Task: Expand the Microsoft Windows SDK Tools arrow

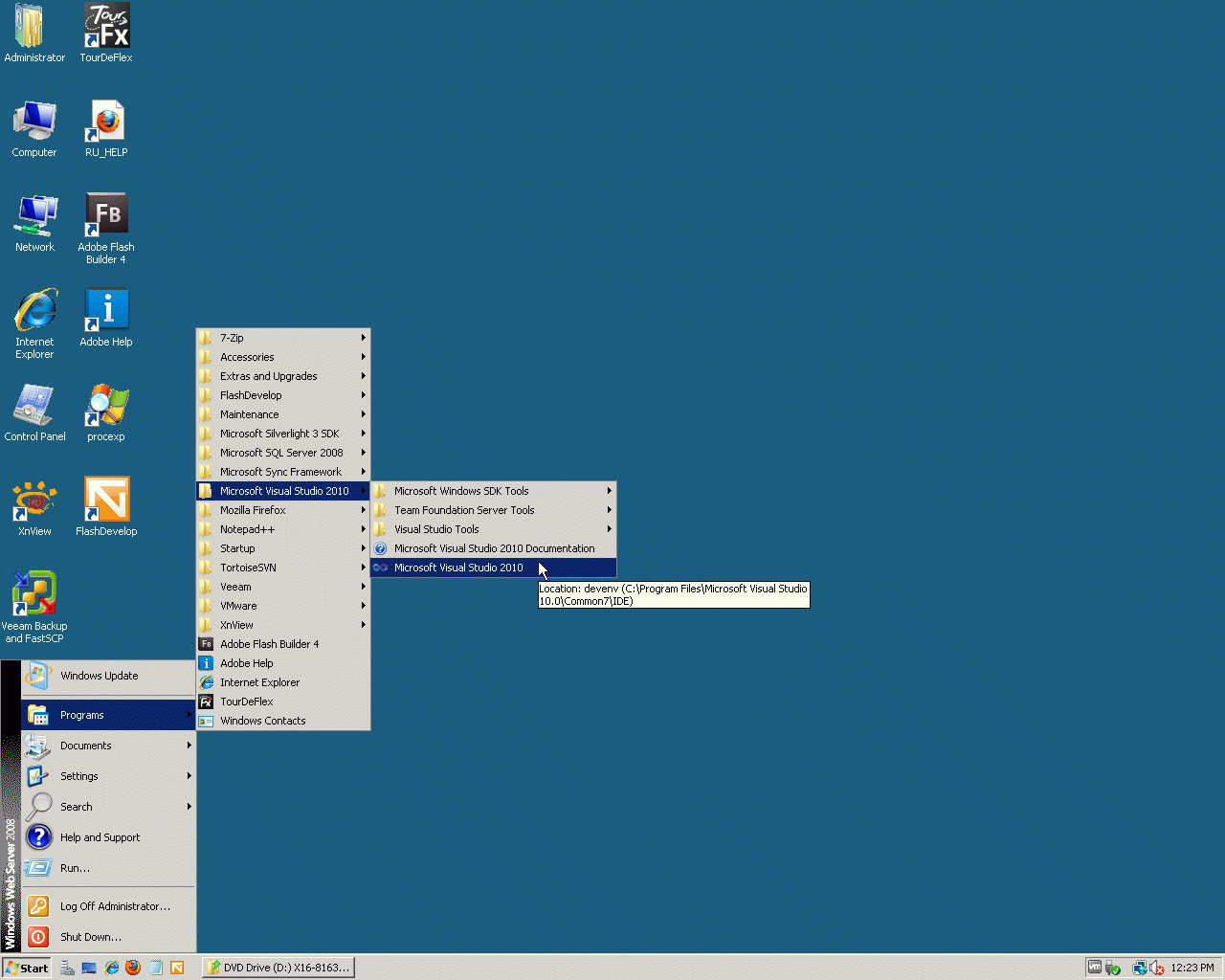Action: click(x=610, y=491)
